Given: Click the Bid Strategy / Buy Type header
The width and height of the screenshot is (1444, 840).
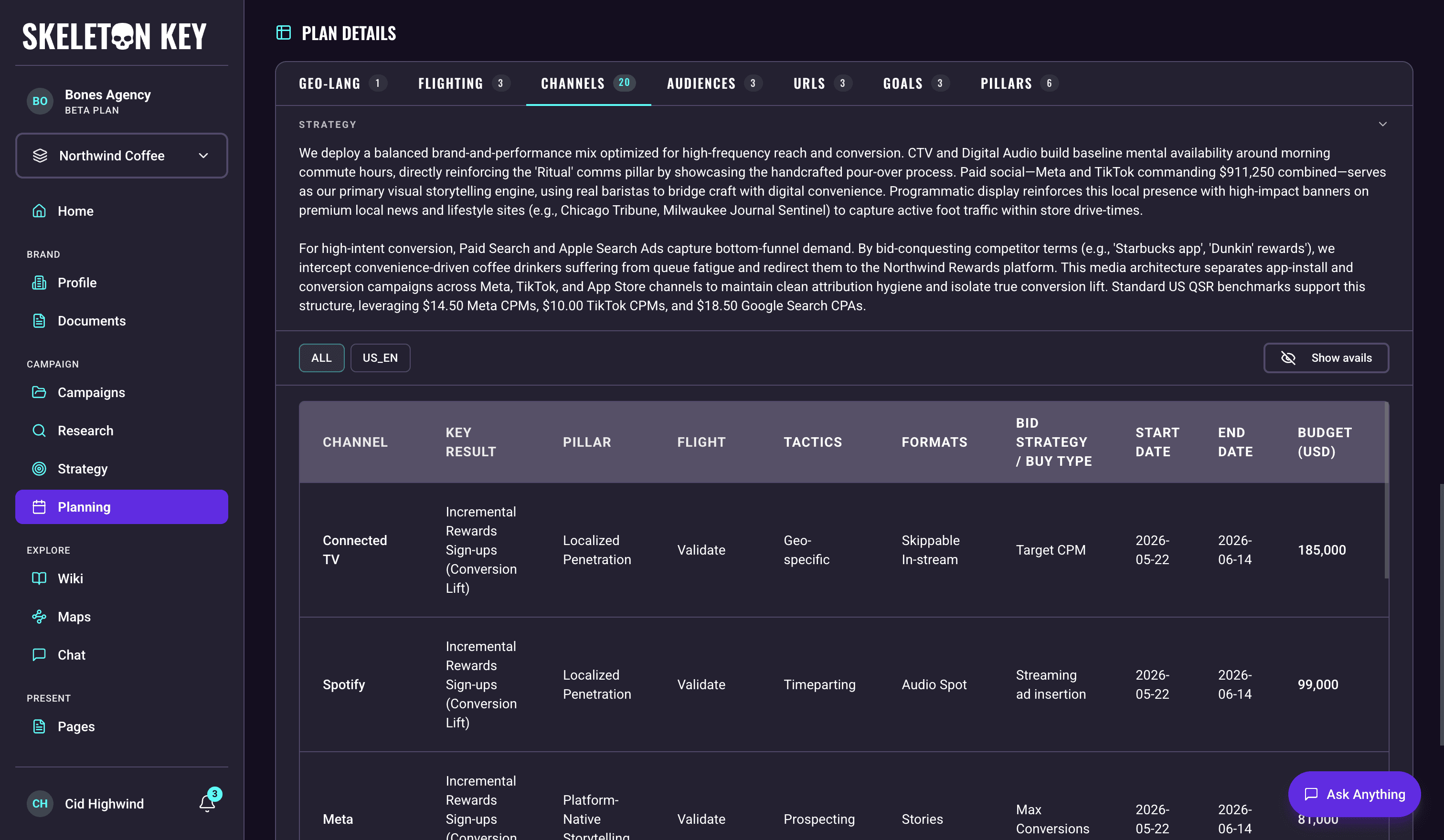Looking at the screenshot, I should (x=1054, y=442).
